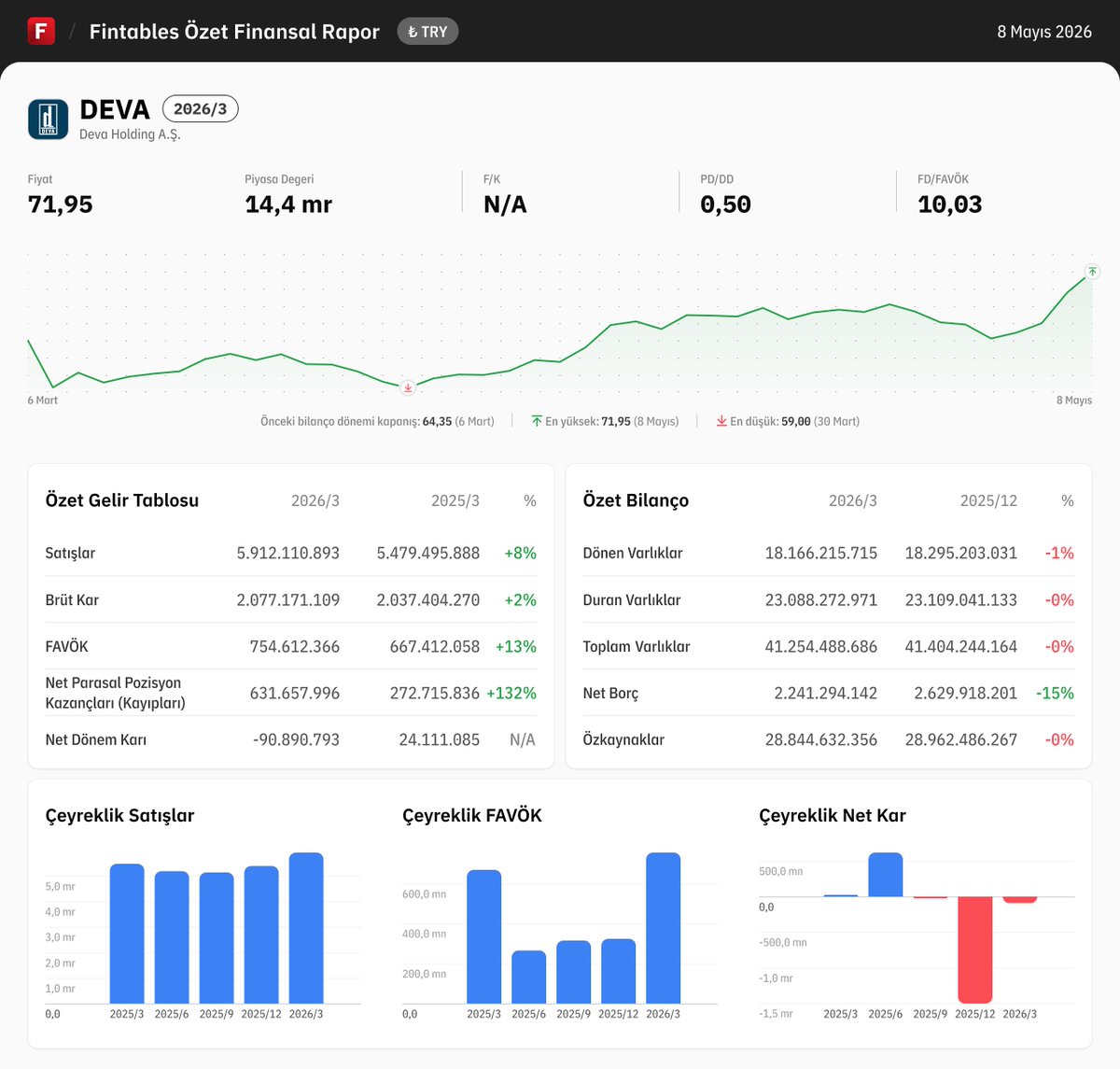Click the 2025/9 bar in Çeyreklik Satışlar
1120x1069 pixels.
(x=217, y=938)
